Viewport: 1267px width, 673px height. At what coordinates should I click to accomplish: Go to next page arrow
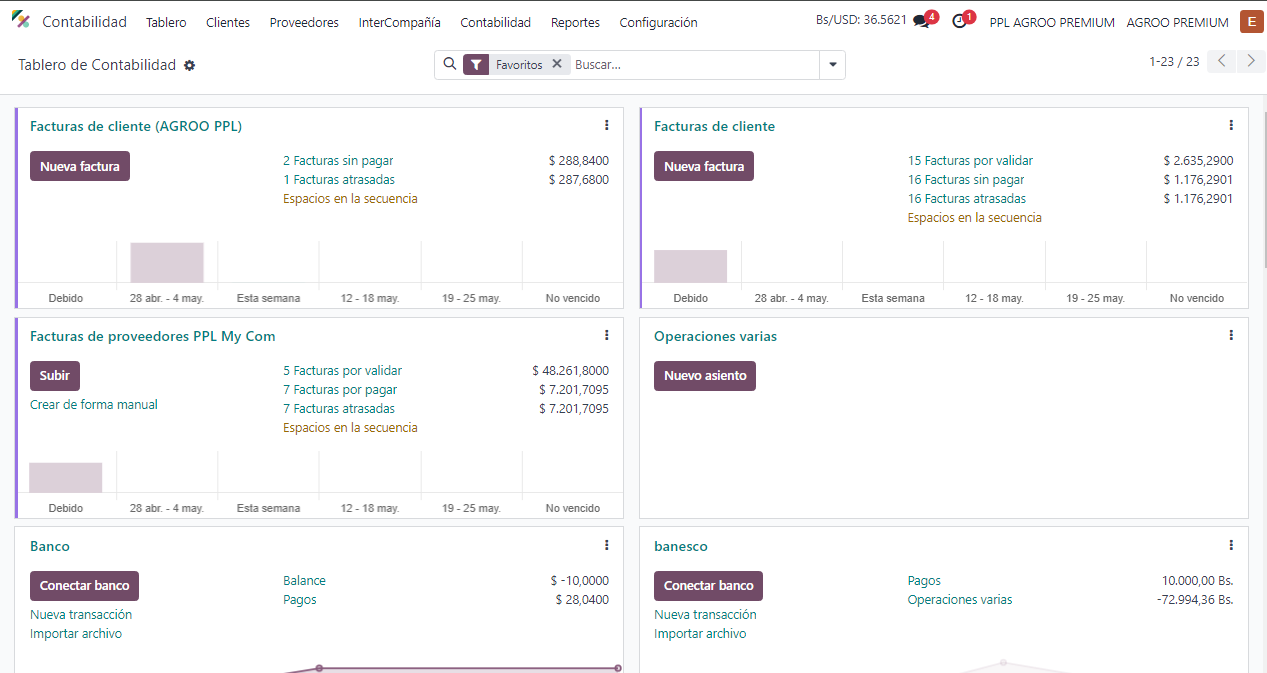pos(1250,61)
